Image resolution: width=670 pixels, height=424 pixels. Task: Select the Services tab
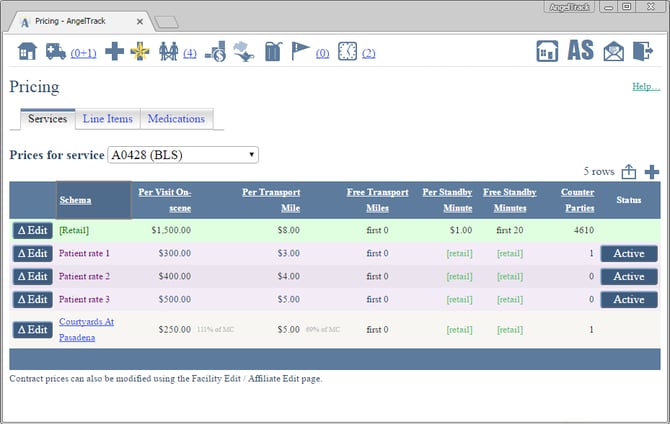point(47,119)
